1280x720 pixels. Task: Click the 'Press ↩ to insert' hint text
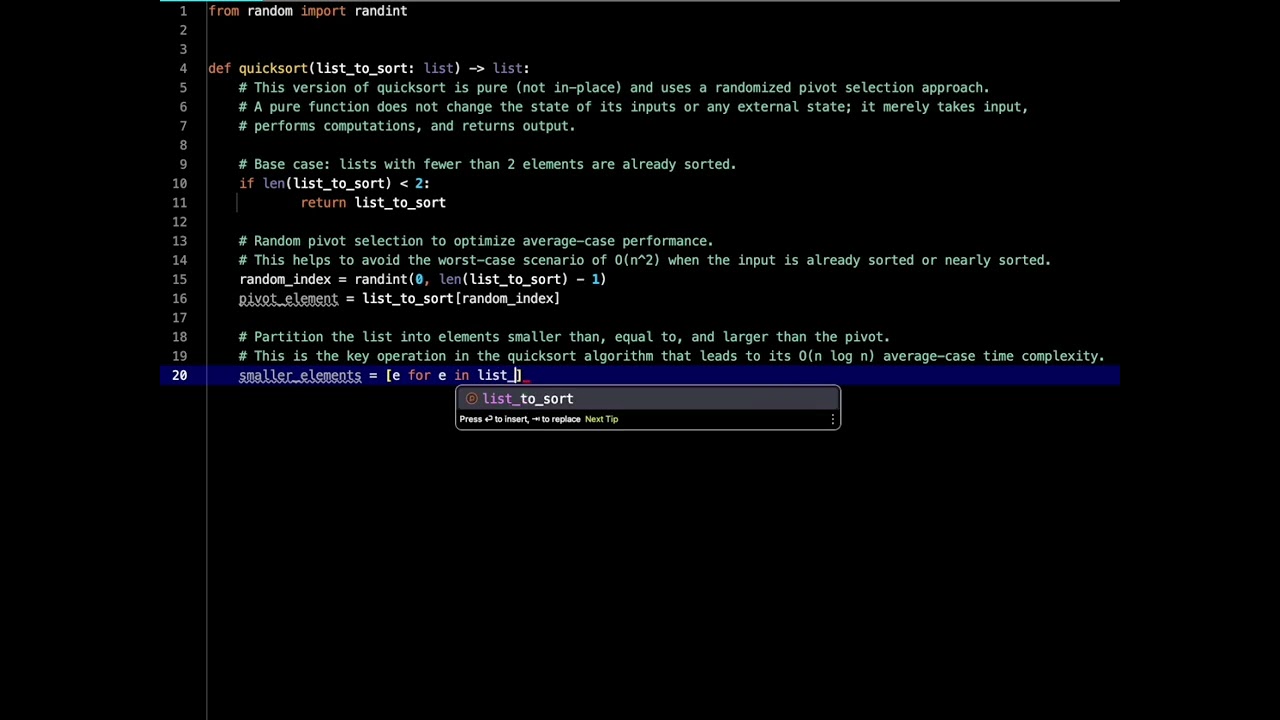pos(520,420)
